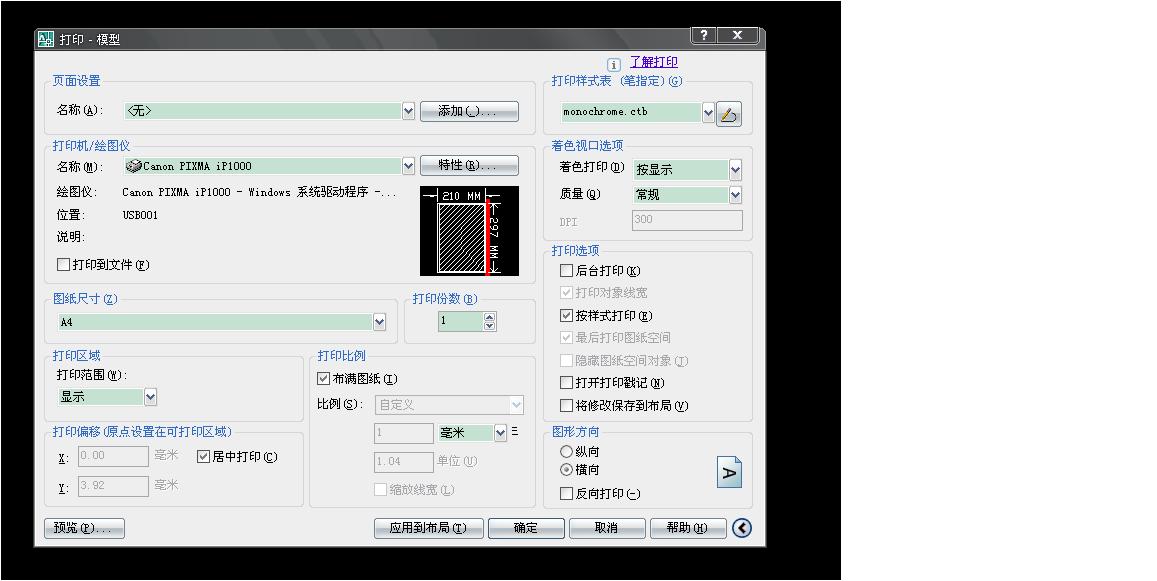The image size is (1157, 581).
Task: Click the paper size preview thumbnail
Action: [469, 231]
